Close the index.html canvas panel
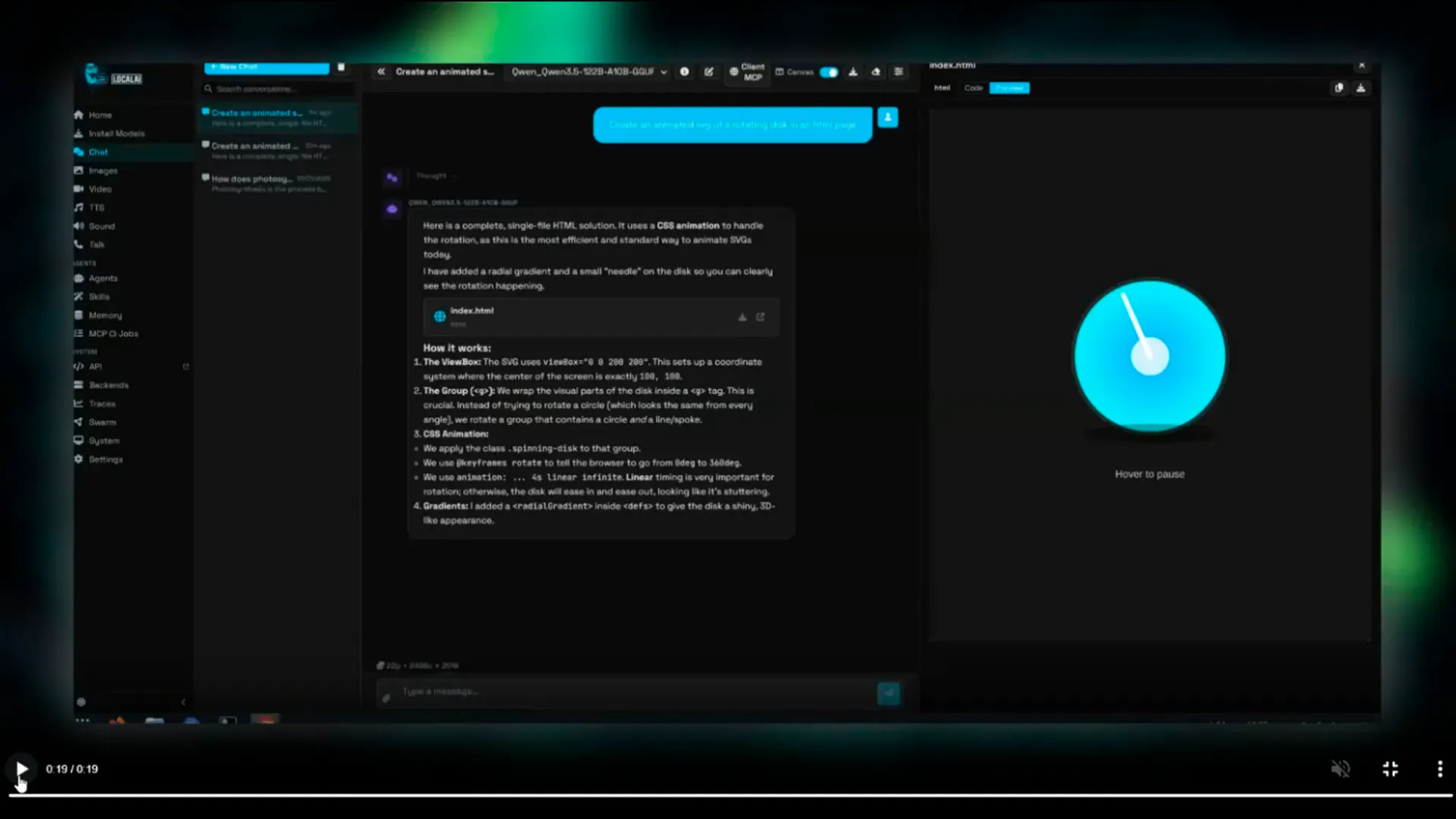 (x=1362, y=66)
